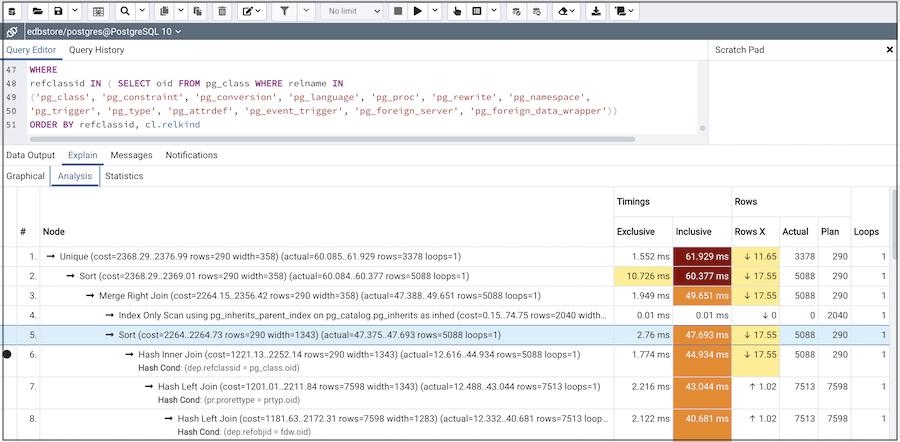Click the Paste rows icon
The image size is (900, 442).
point(197,11)
